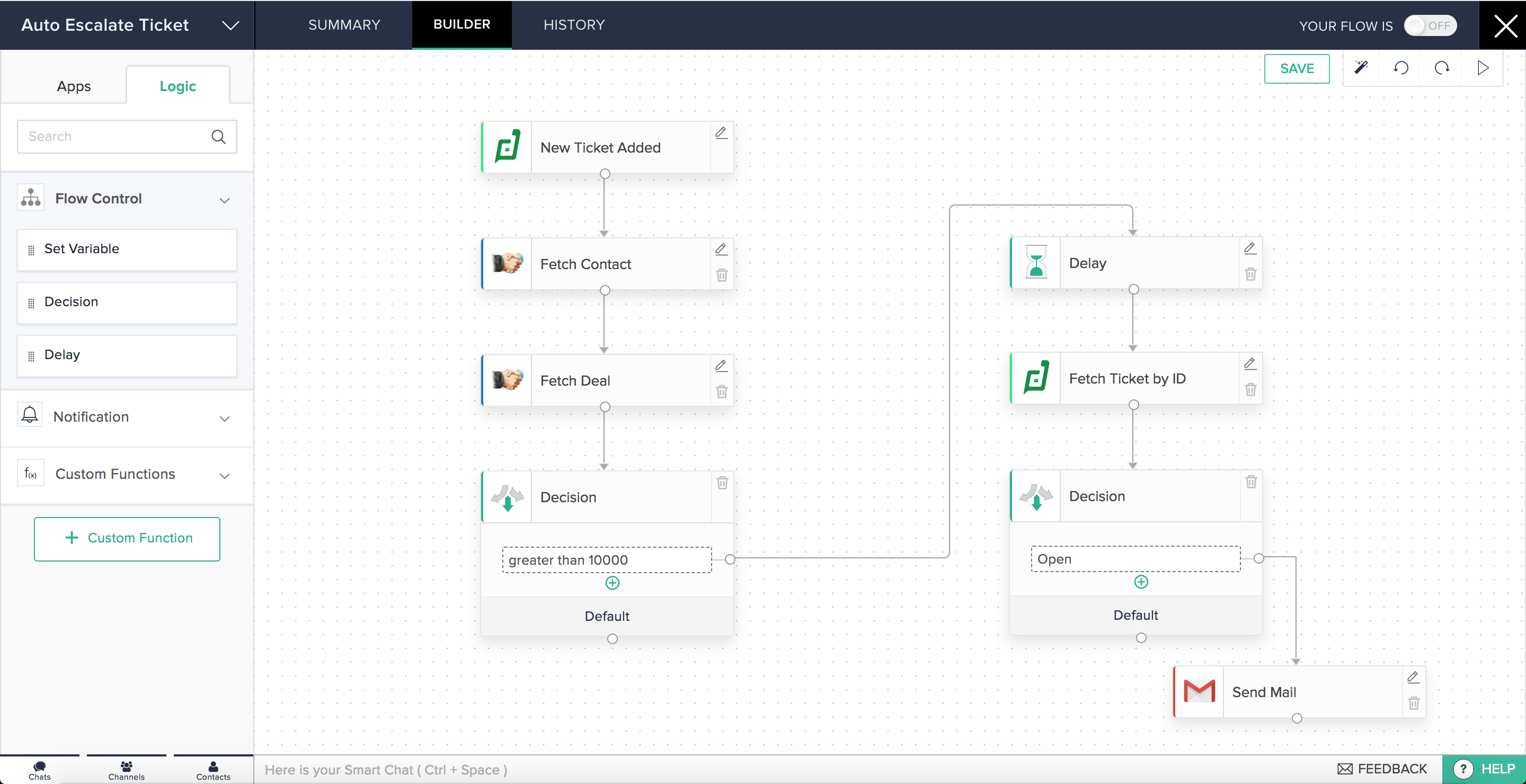Edit the Send Mail step with pencil
The height and width of the screenshot is (784, 1526).
pyautogui.click(x=1413, y=677)
